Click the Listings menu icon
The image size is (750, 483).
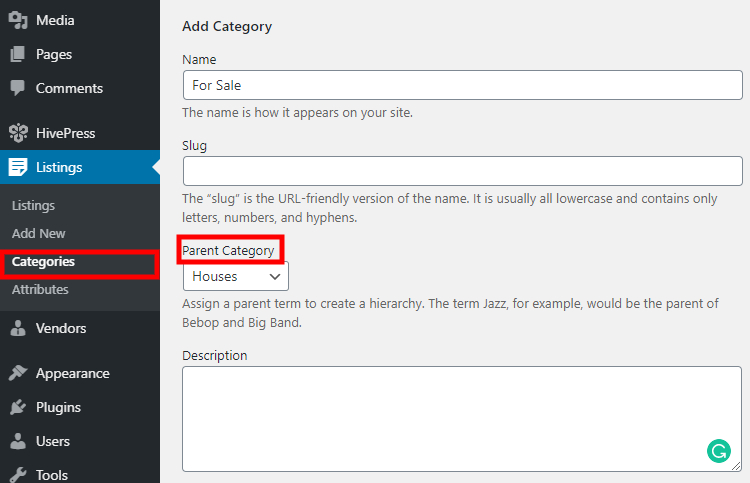pos(18,167)
